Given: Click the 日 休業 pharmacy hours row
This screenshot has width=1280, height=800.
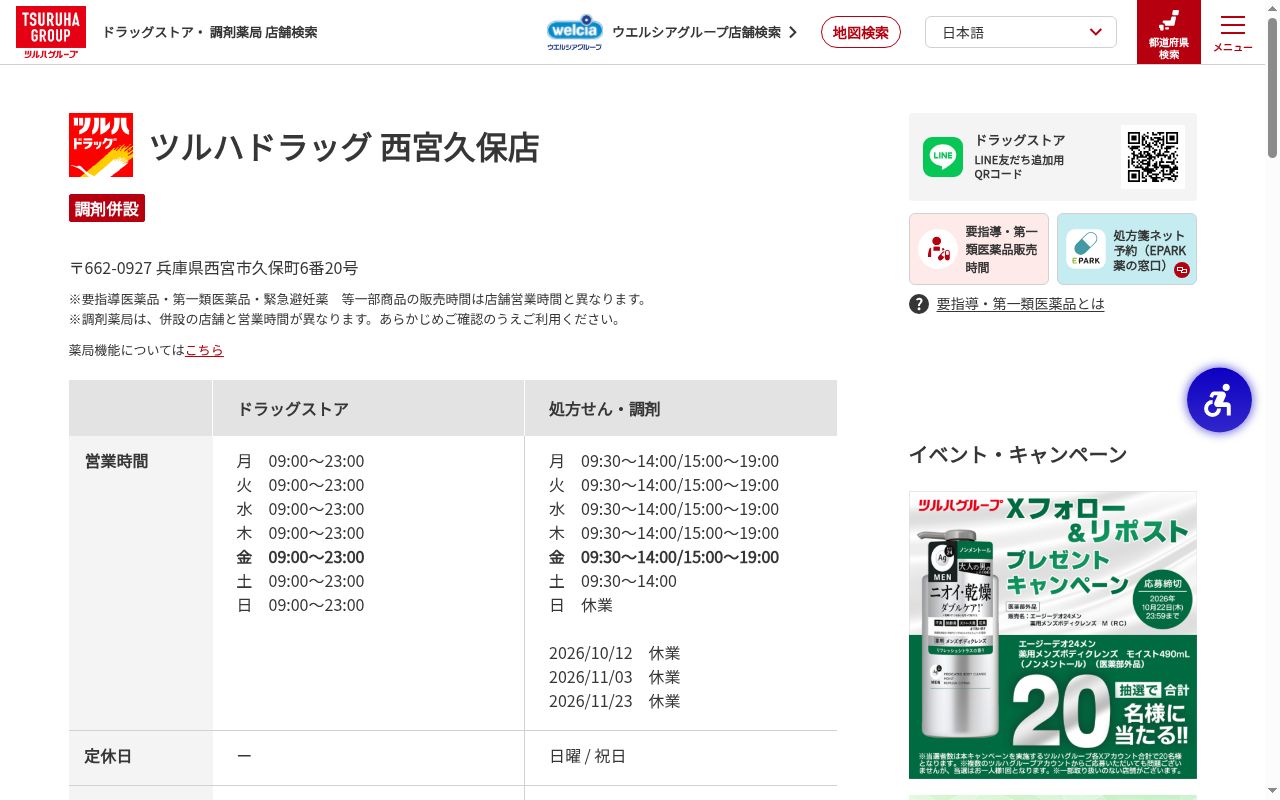Looking at the screenshot, I should pos(580,605).
